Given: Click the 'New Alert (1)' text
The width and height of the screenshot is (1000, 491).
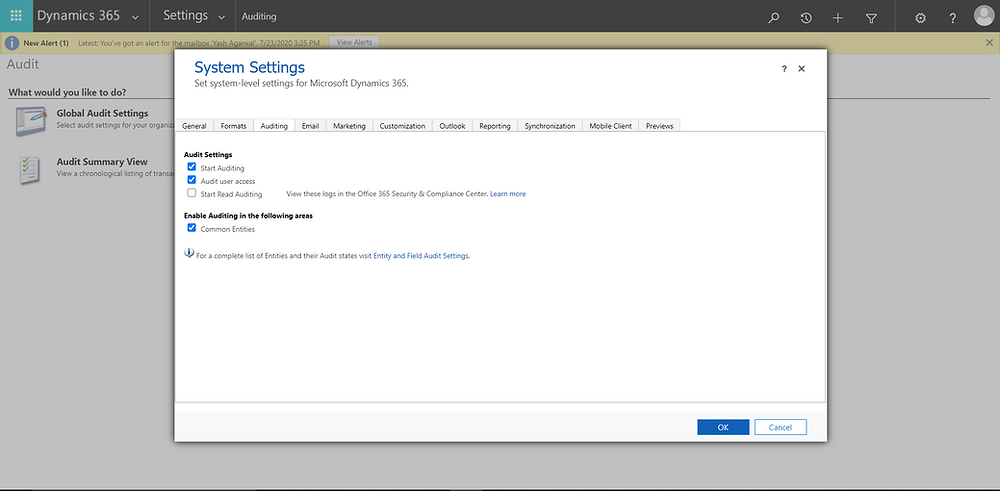Looking at the screenshot, I should pos(46,43).
